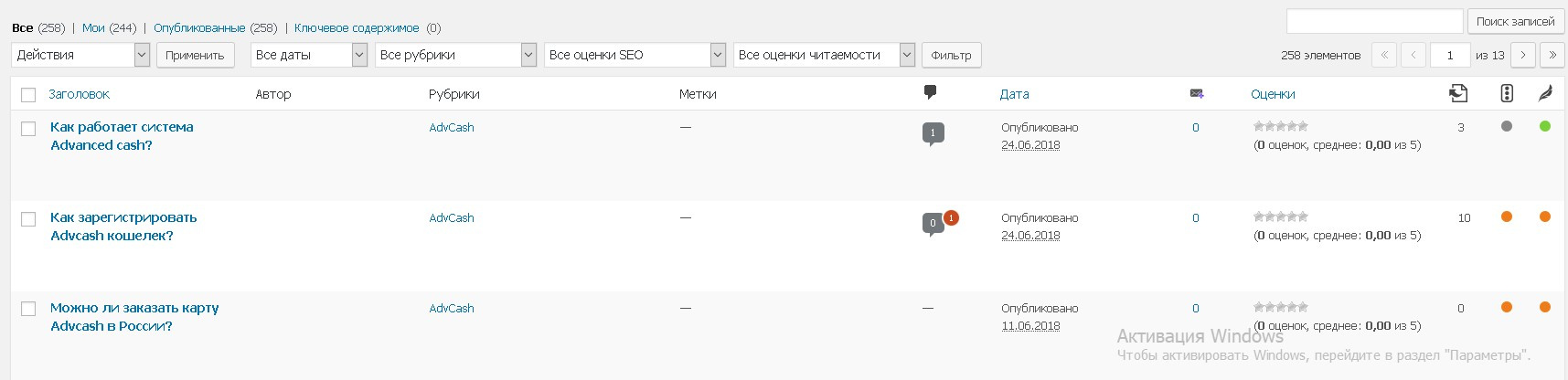Open the 'Действия' bulk actions dropdown
The width and height of the screenshot is (1568, 380).
(81, 55)
